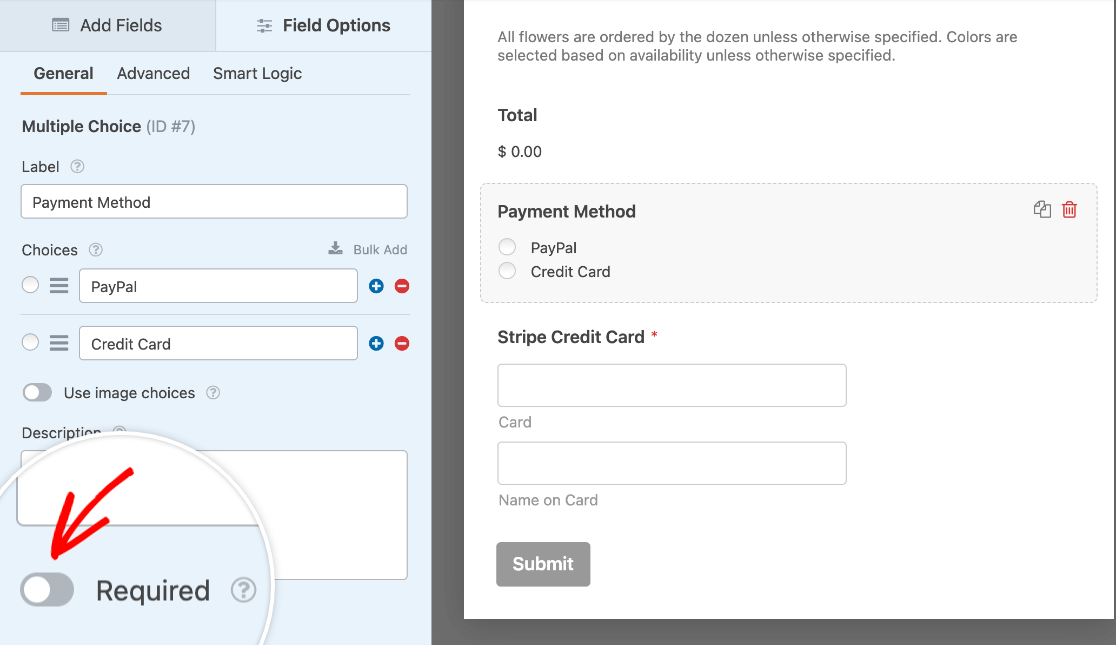
Task: Click the flowers ordering description text
Action: (x=757, y=46)
